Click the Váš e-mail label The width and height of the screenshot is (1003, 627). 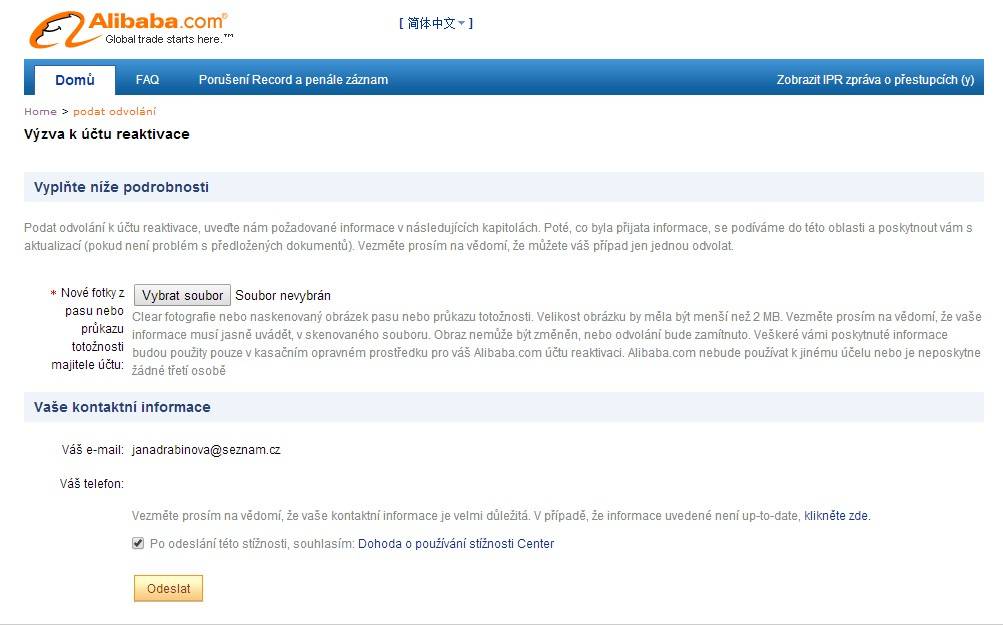(x=93, y=450)
